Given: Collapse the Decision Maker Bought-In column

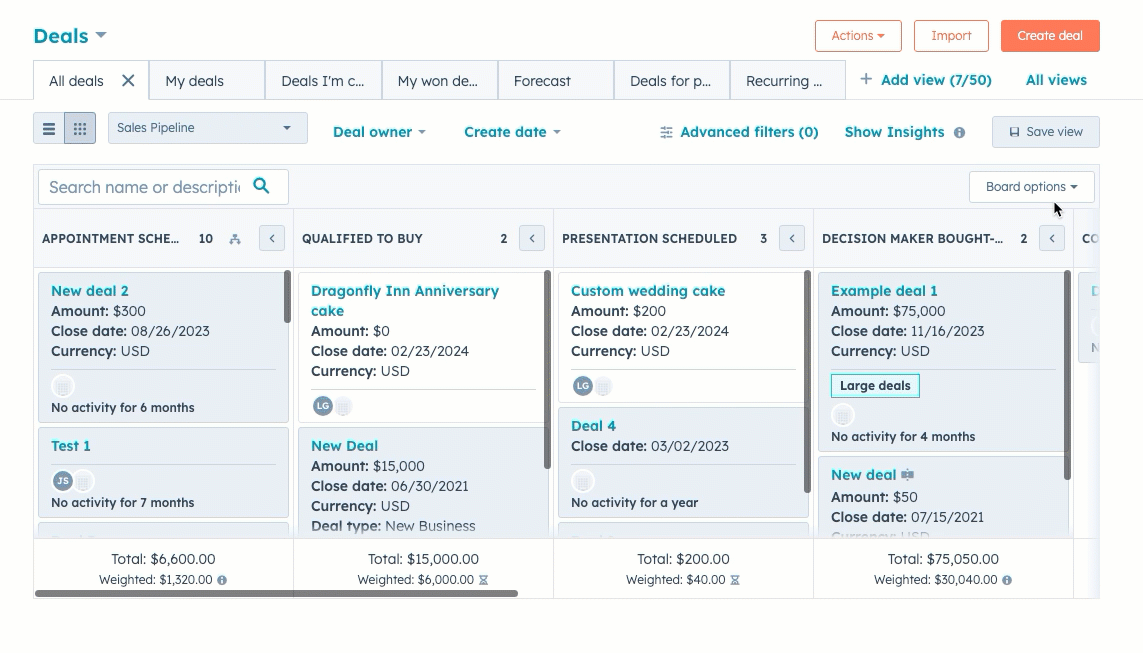Looking at the screenshot, I should 1051,238.
